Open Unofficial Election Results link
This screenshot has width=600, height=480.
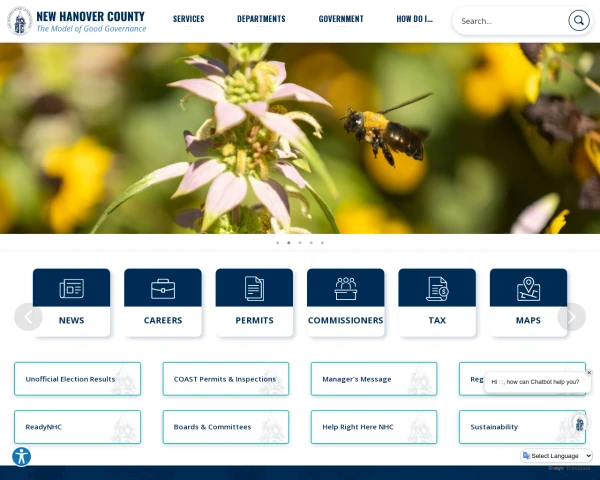(78, 379)
